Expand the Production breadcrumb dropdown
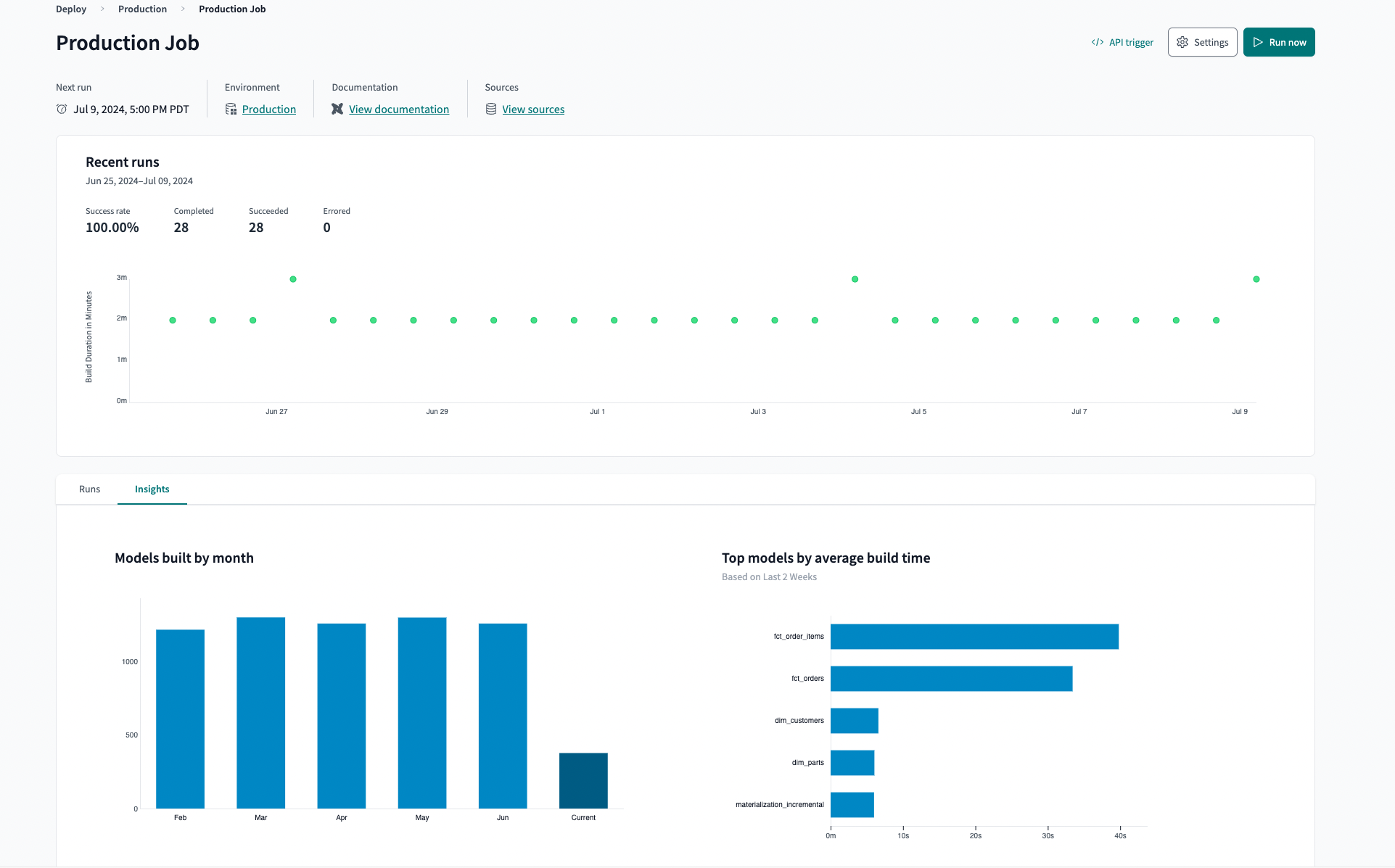Image resolution: width=1395 pixels, height=868 pixels. pos(140,9)
